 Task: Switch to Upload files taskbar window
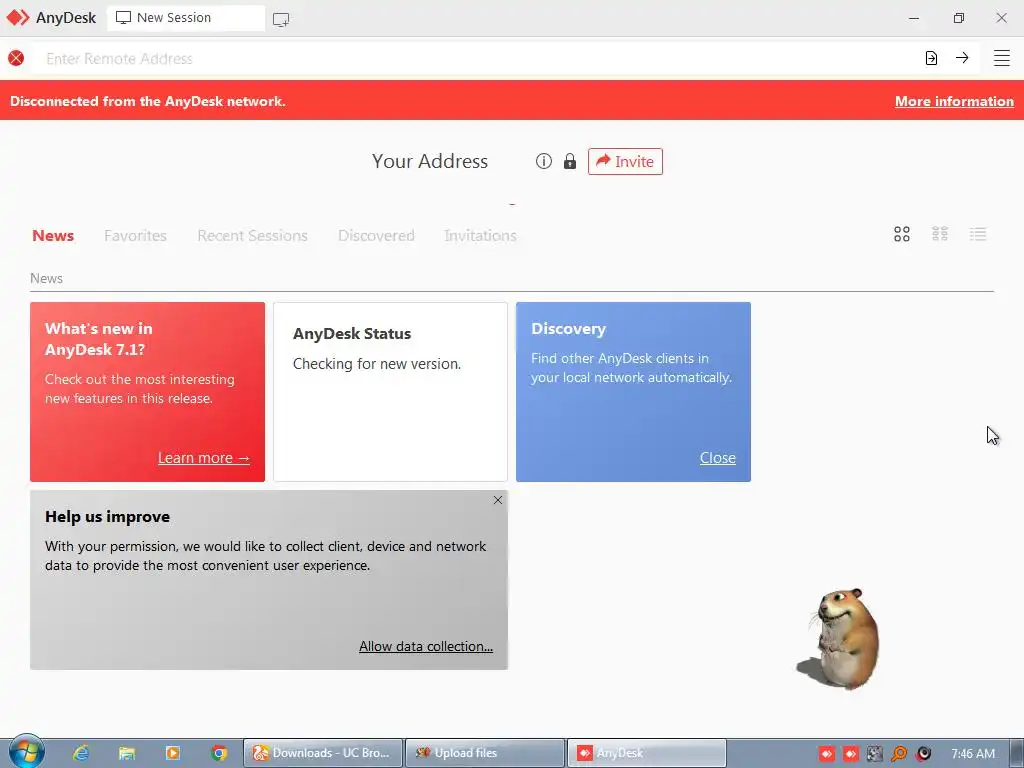point(485,753)
